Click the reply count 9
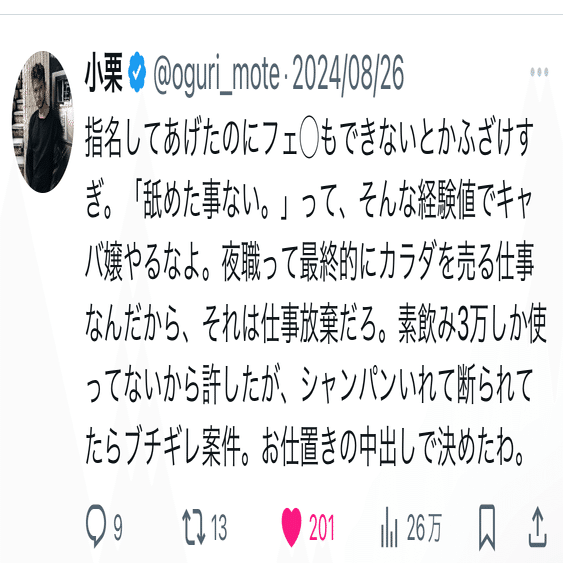The height and width of the screenshot is (563, 563). coord(118,528)
